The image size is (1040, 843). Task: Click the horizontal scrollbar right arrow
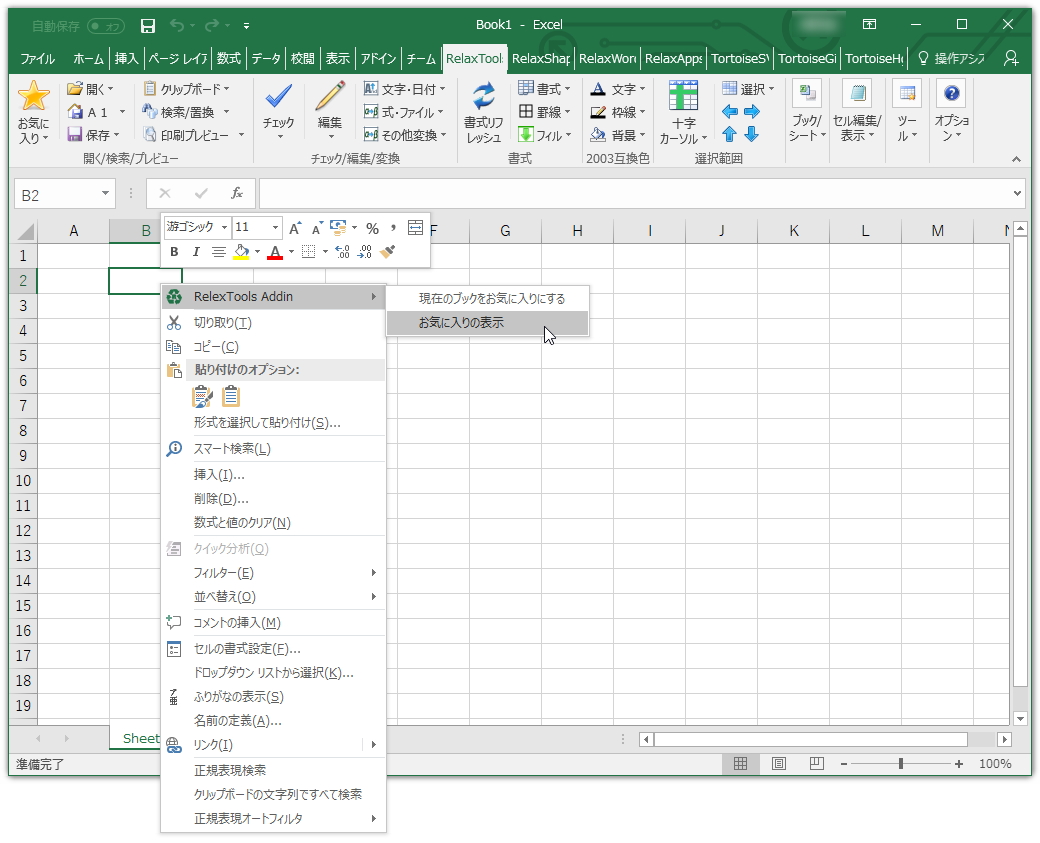point(1004,739)
